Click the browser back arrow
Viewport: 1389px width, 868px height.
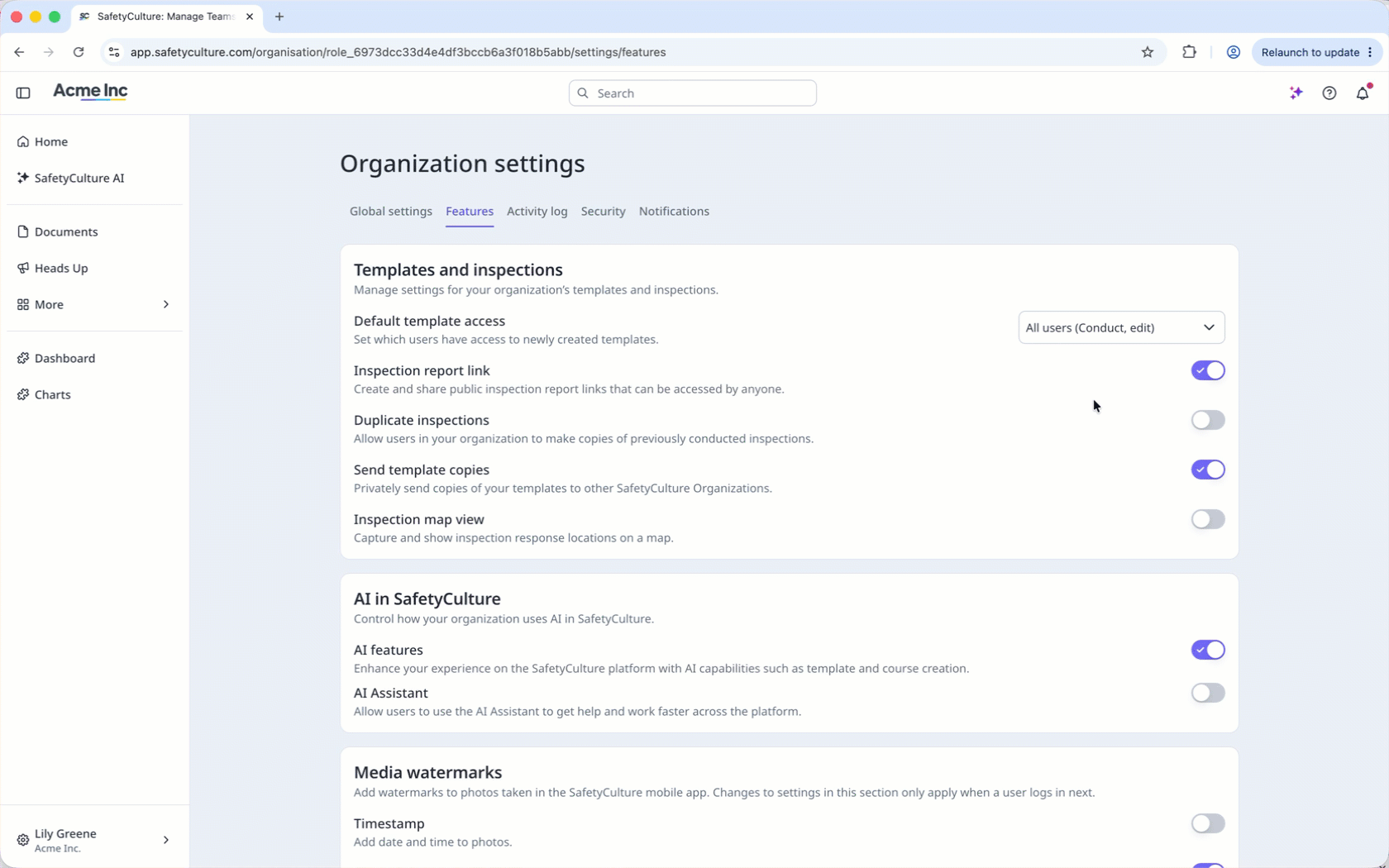point(19,52)
